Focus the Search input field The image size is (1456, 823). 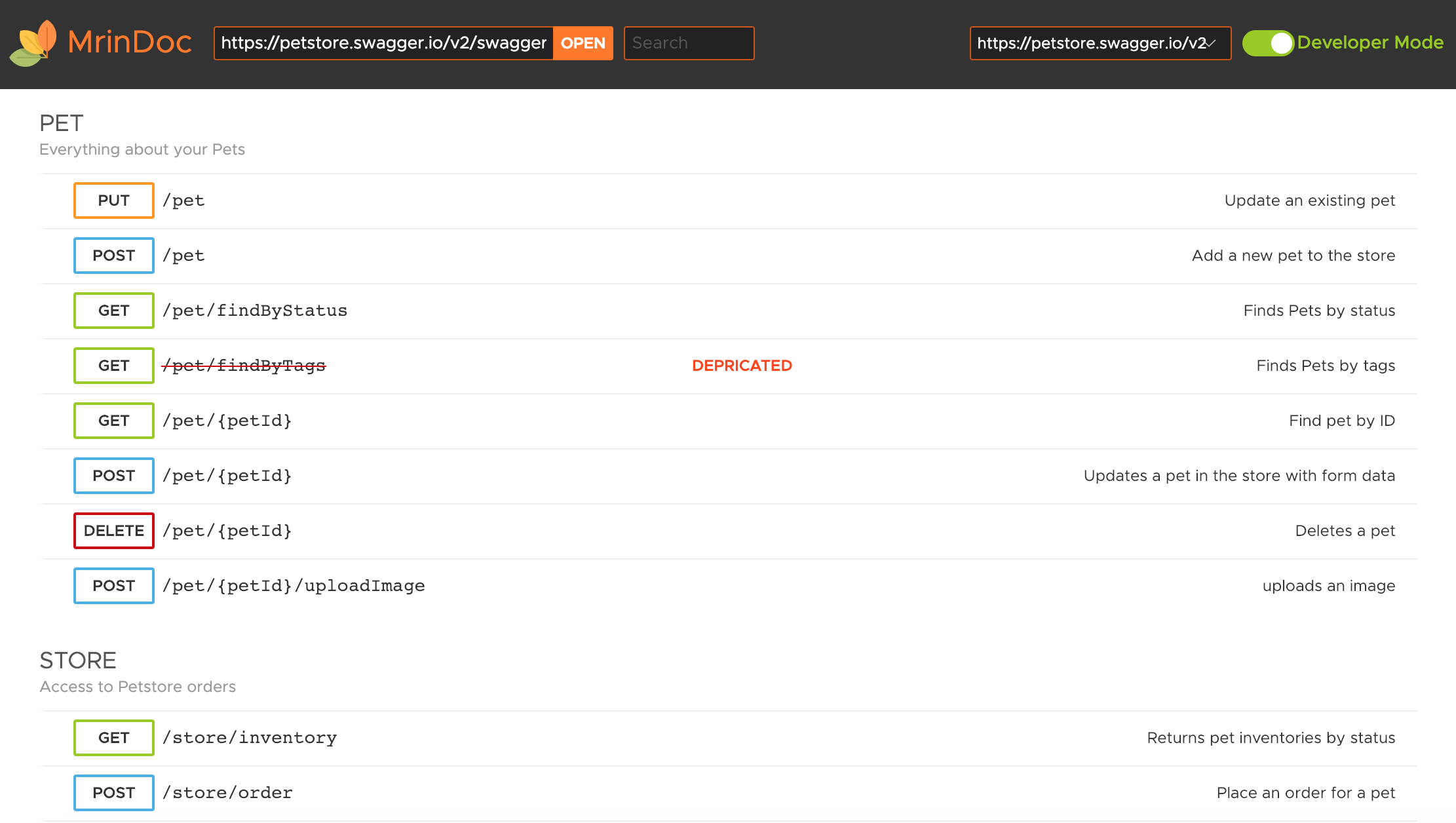[x=688, y=43]
